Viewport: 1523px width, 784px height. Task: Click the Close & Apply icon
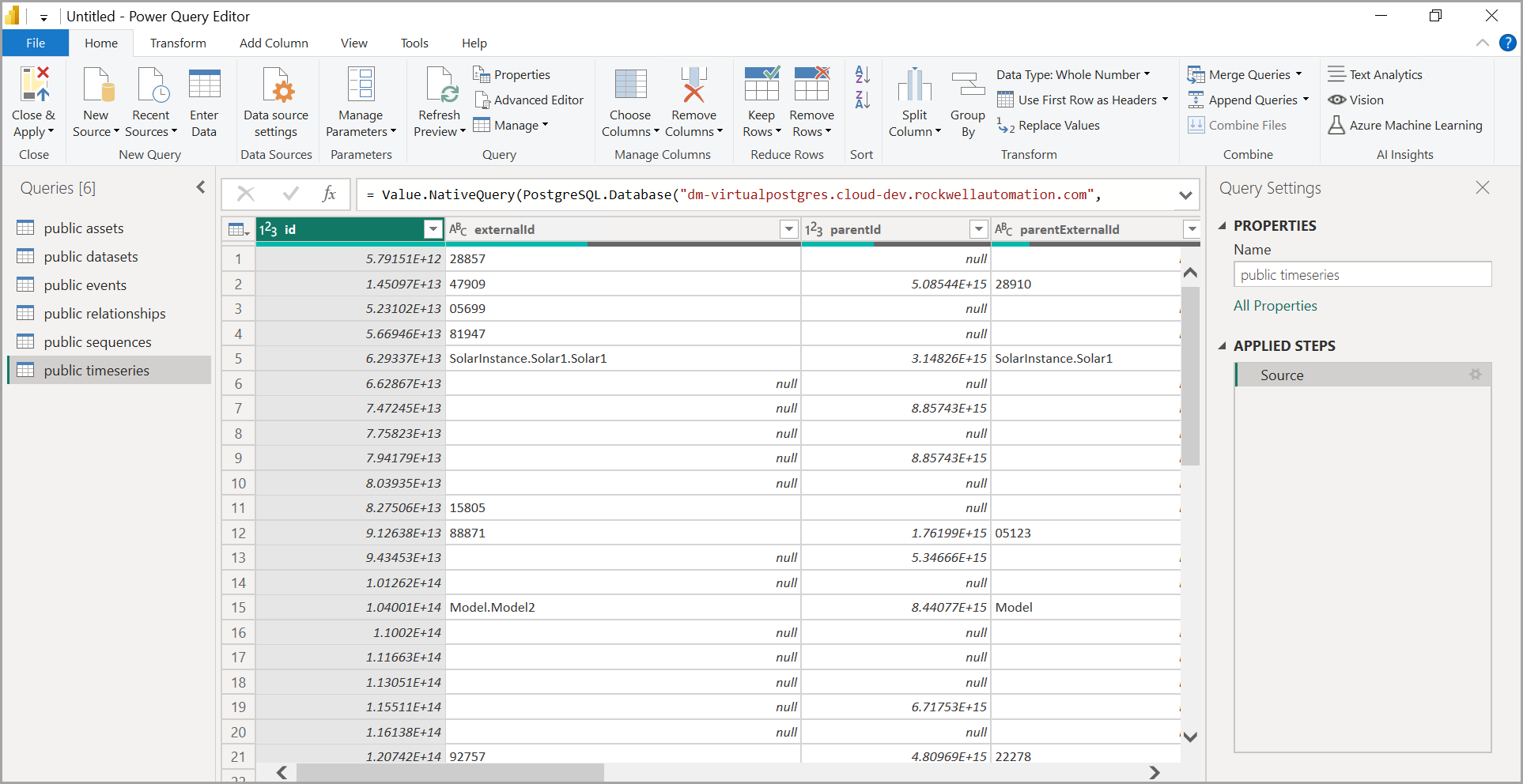[x=34, y=85]
